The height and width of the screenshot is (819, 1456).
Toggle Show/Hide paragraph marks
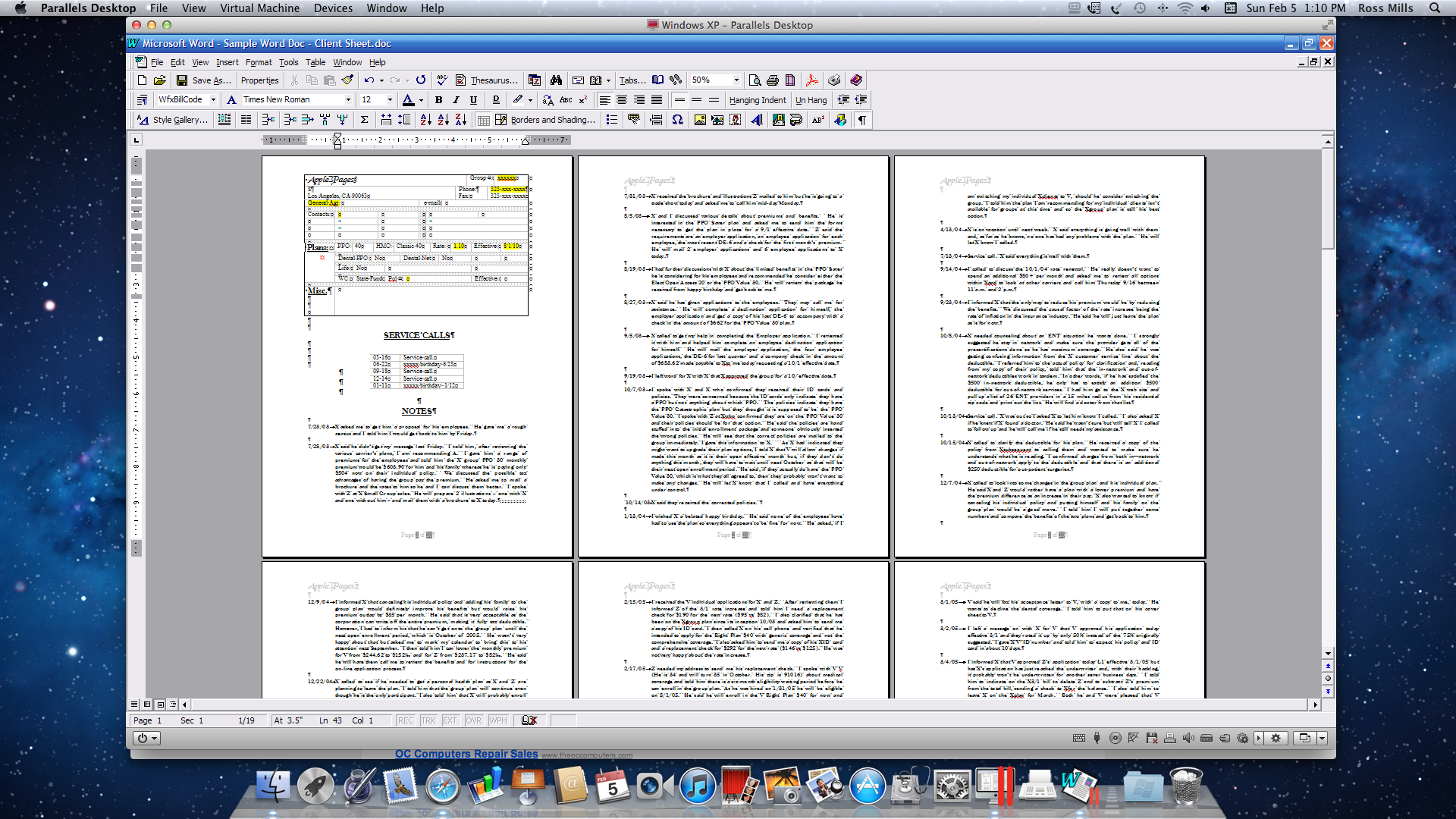pos(862,120)
